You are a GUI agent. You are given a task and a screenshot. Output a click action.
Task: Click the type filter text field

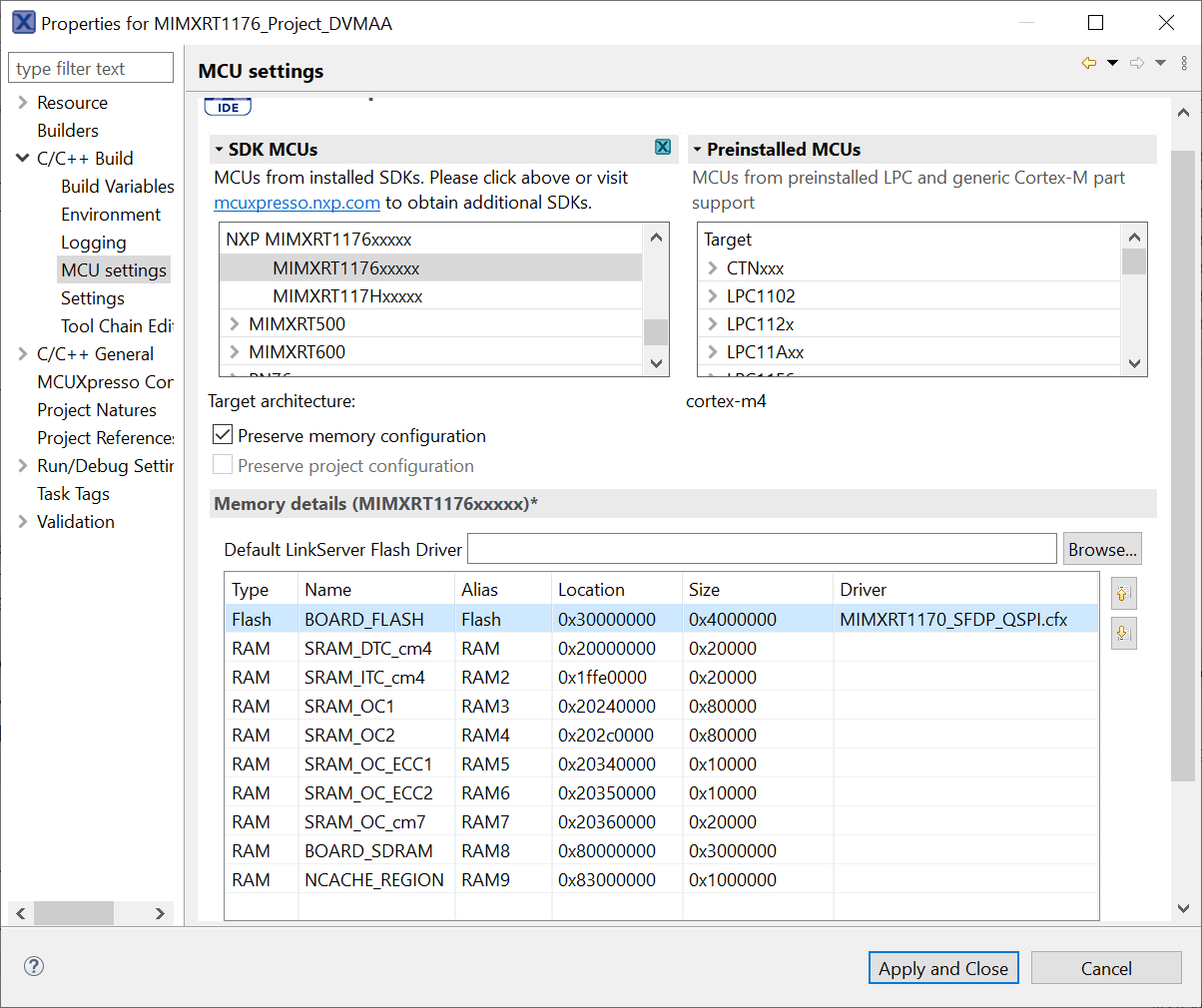pos(90,67)
